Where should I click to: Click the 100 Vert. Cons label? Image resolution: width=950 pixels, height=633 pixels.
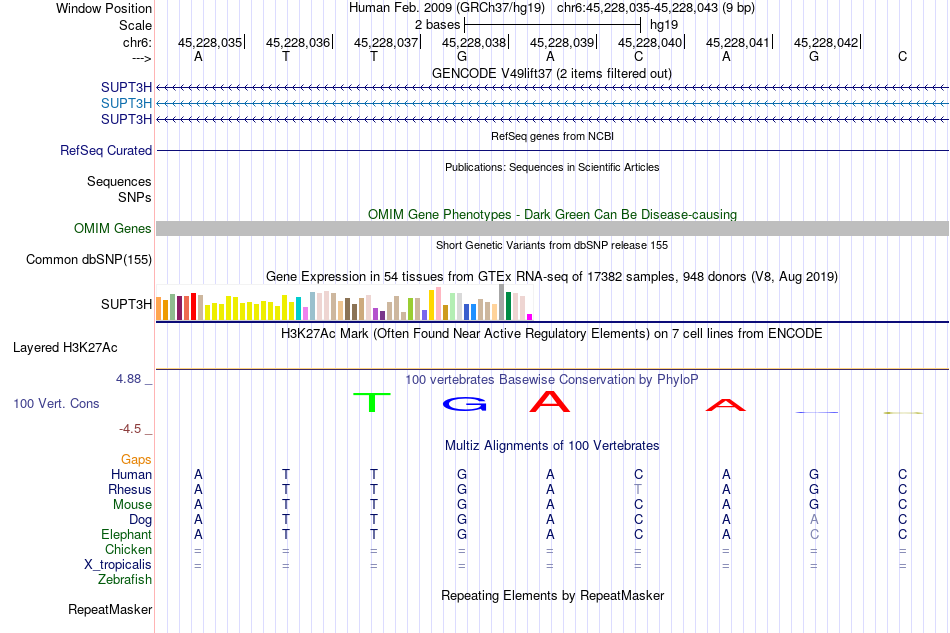pos(56,403)
